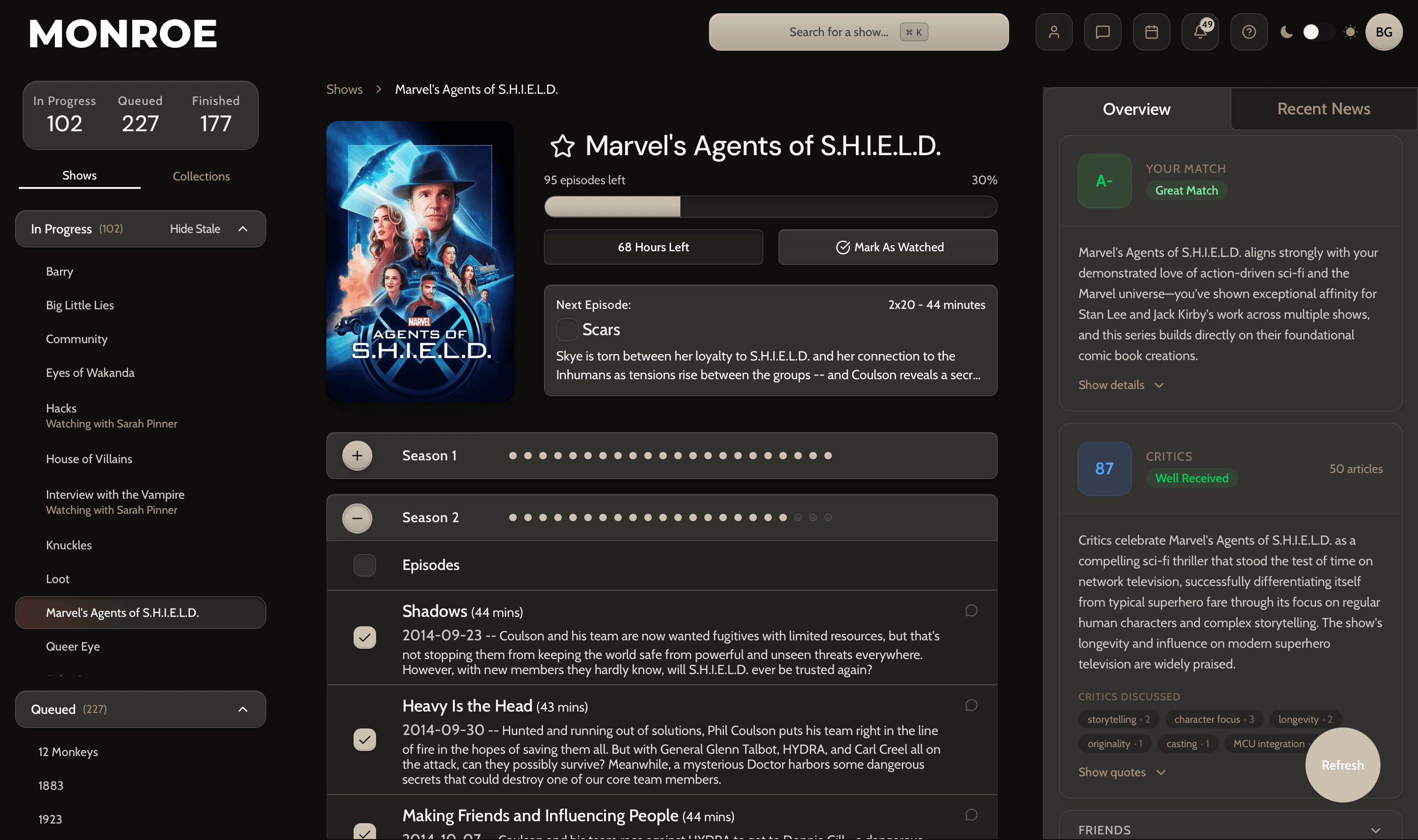
Task: Click the longevity topic tag
Action: [x=1305, y=719]
